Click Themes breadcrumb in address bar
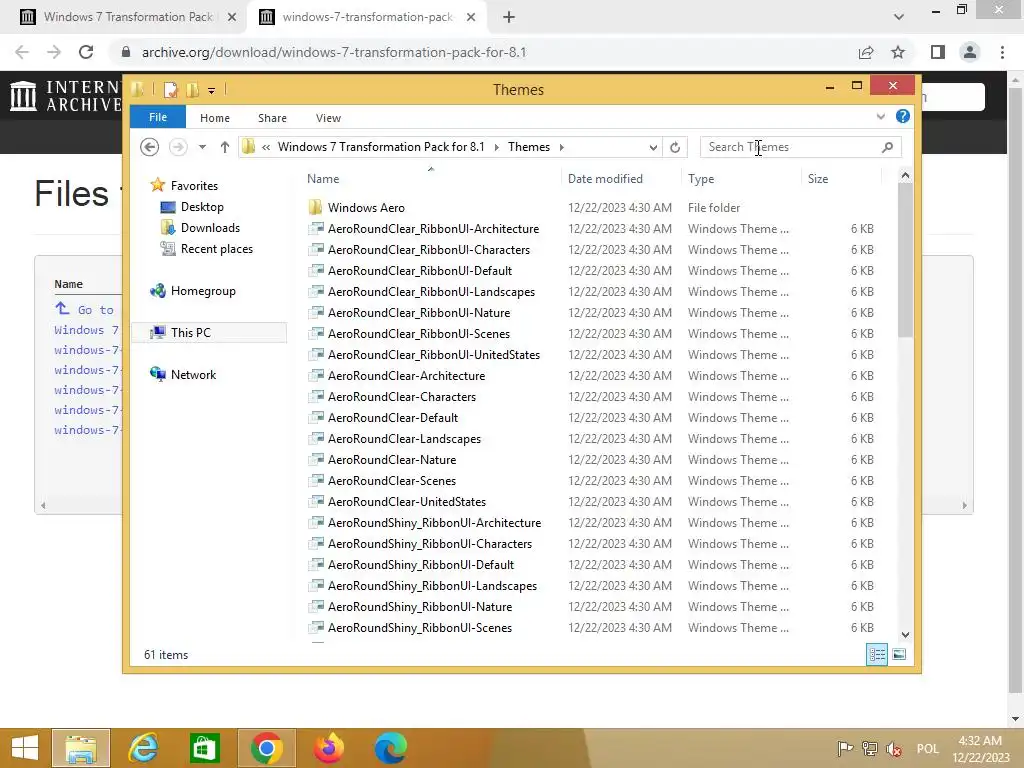Viewport: 1024px width, 768px height. [529, 147]
